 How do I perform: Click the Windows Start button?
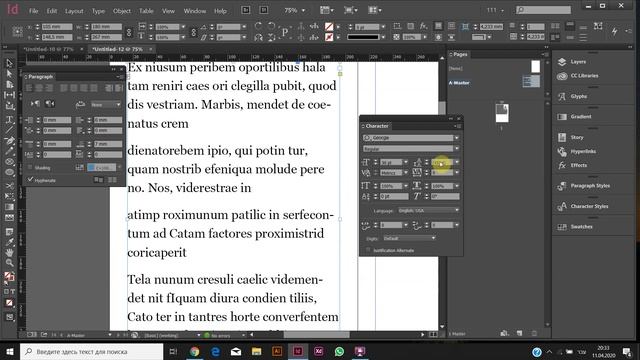pos(10,351)
